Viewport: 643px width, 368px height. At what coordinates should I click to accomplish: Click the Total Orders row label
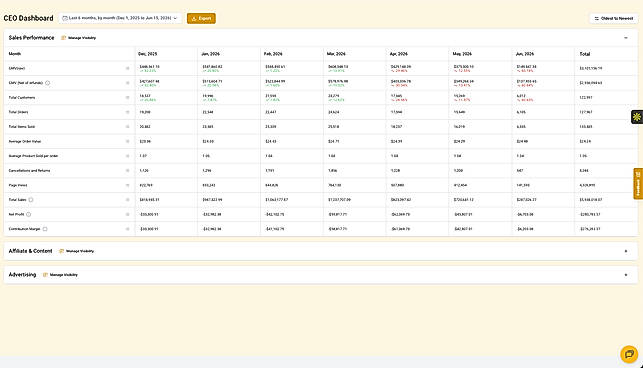click(x=18, y=112)
